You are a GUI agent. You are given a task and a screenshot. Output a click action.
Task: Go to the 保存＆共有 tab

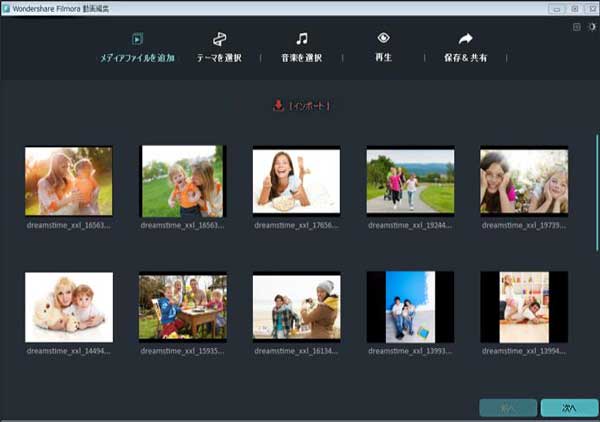click(x=465, y=58)
